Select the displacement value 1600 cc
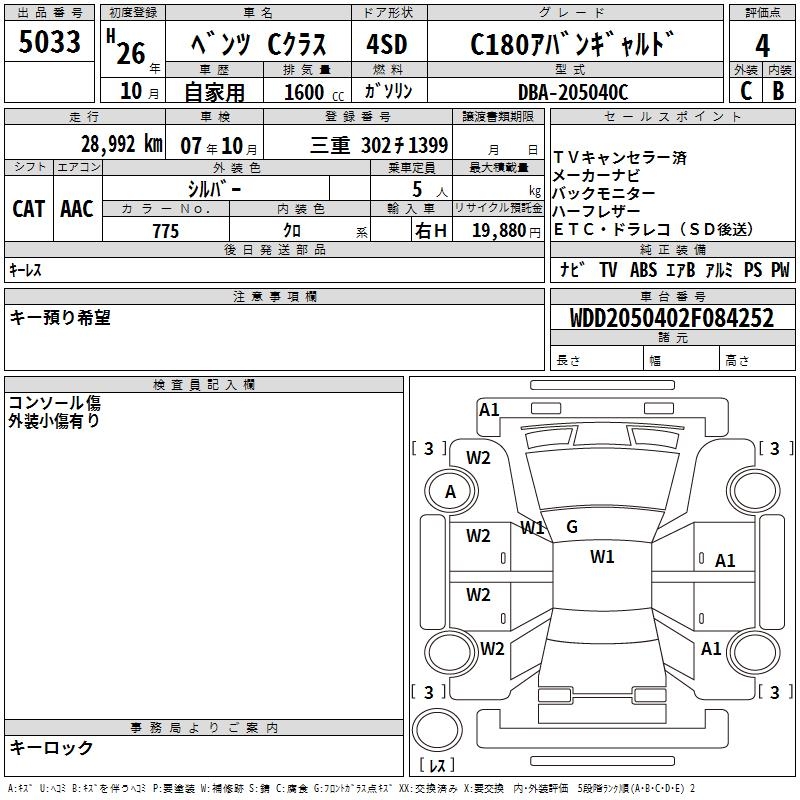800x800 pixels. point(314,92)
